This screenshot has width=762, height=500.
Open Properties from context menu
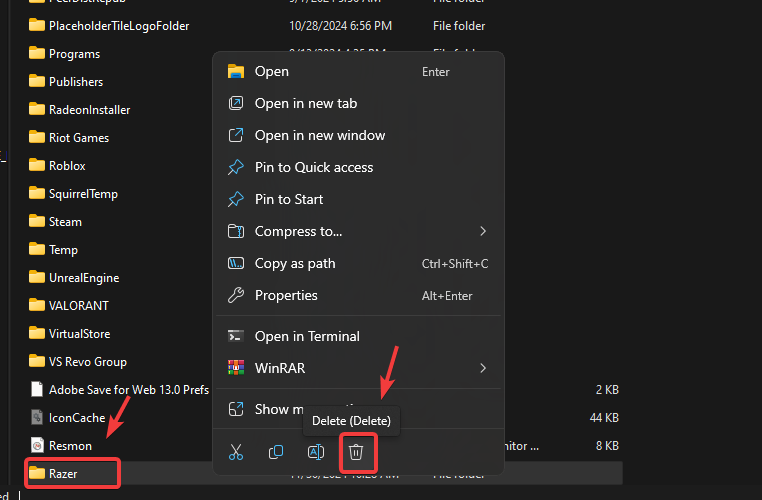click(x=286, y=295)
